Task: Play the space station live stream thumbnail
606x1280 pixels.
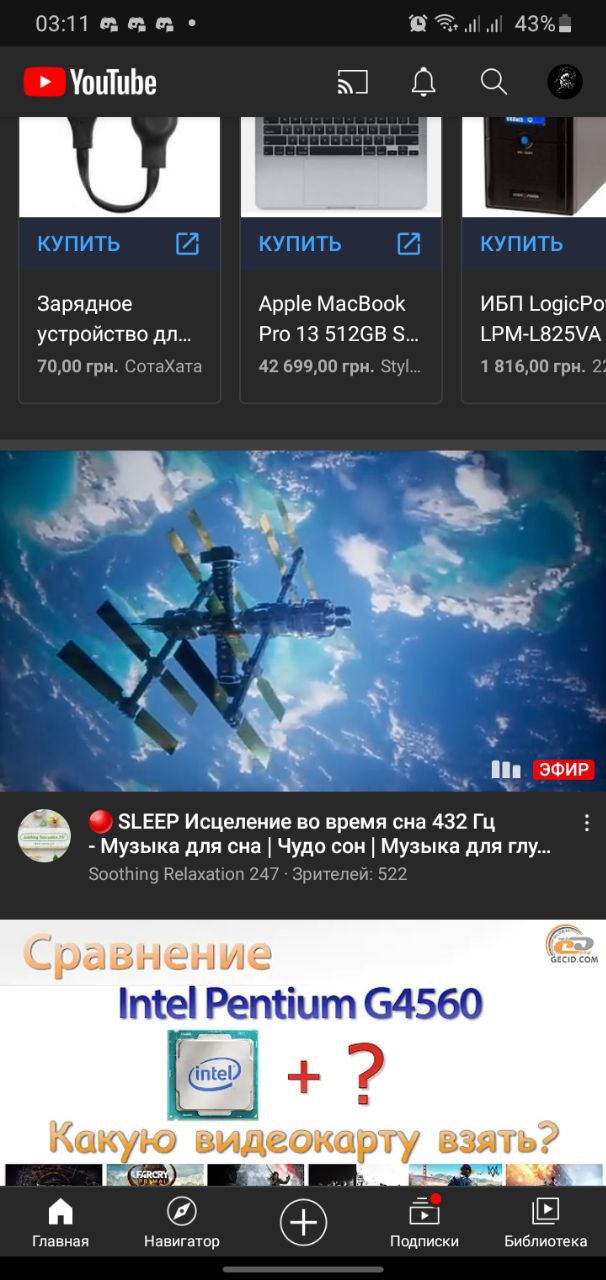Action: click(x=303, y=621)
